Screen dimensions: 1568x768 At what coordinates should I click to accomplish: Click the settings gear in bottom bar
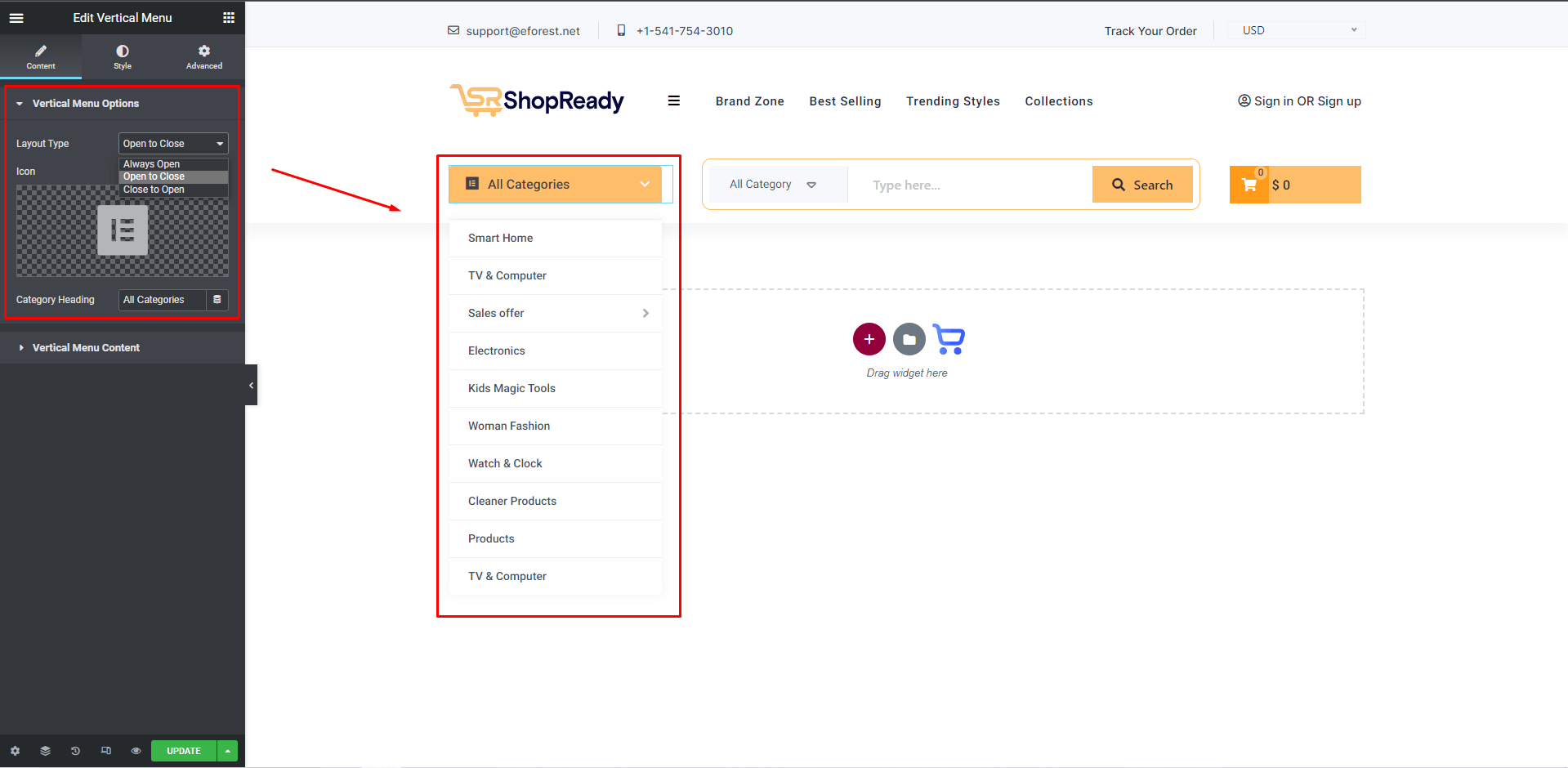pos(15,751)
